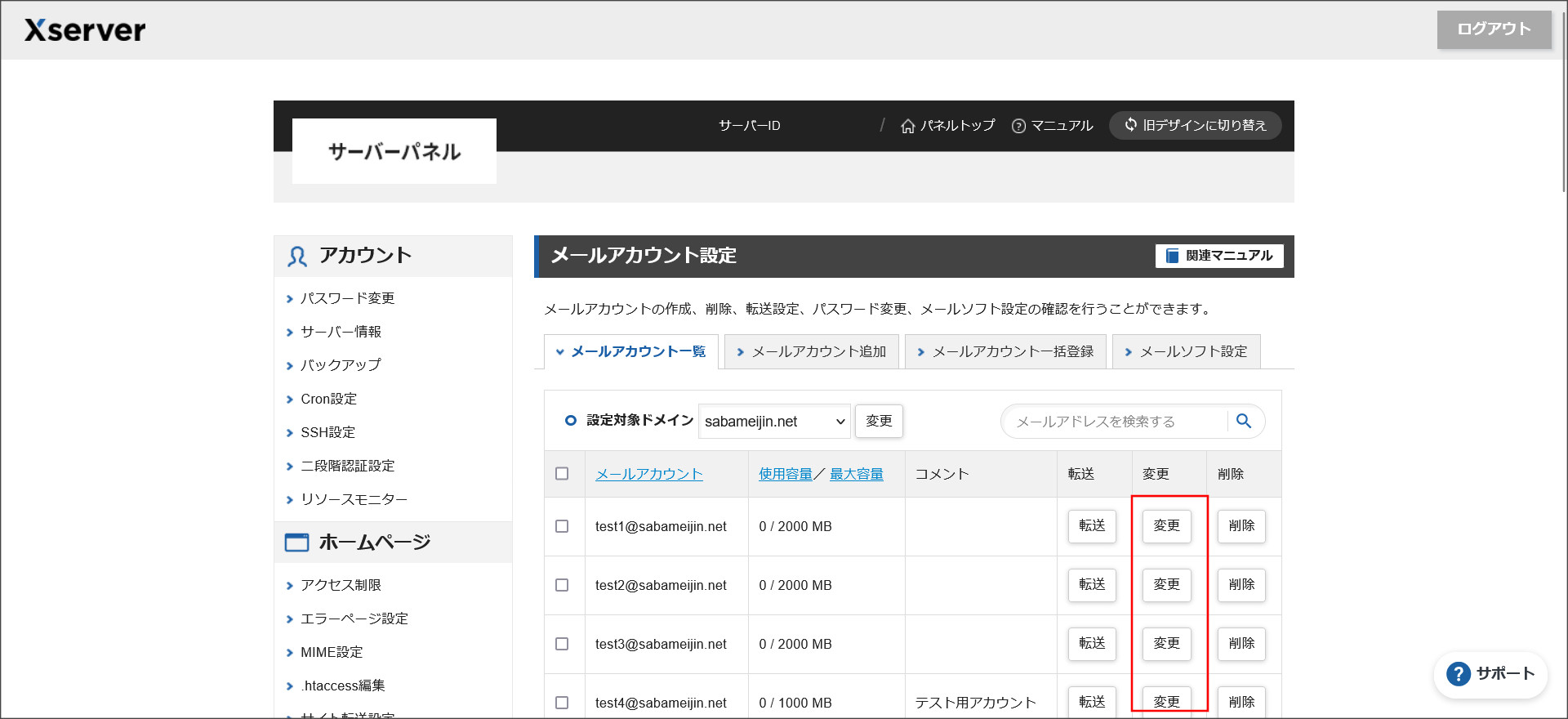The height and width of the screenshot is (719, 1568).
Task: Sort by 最大容量 column link
Action: click(x=857, y=474)
